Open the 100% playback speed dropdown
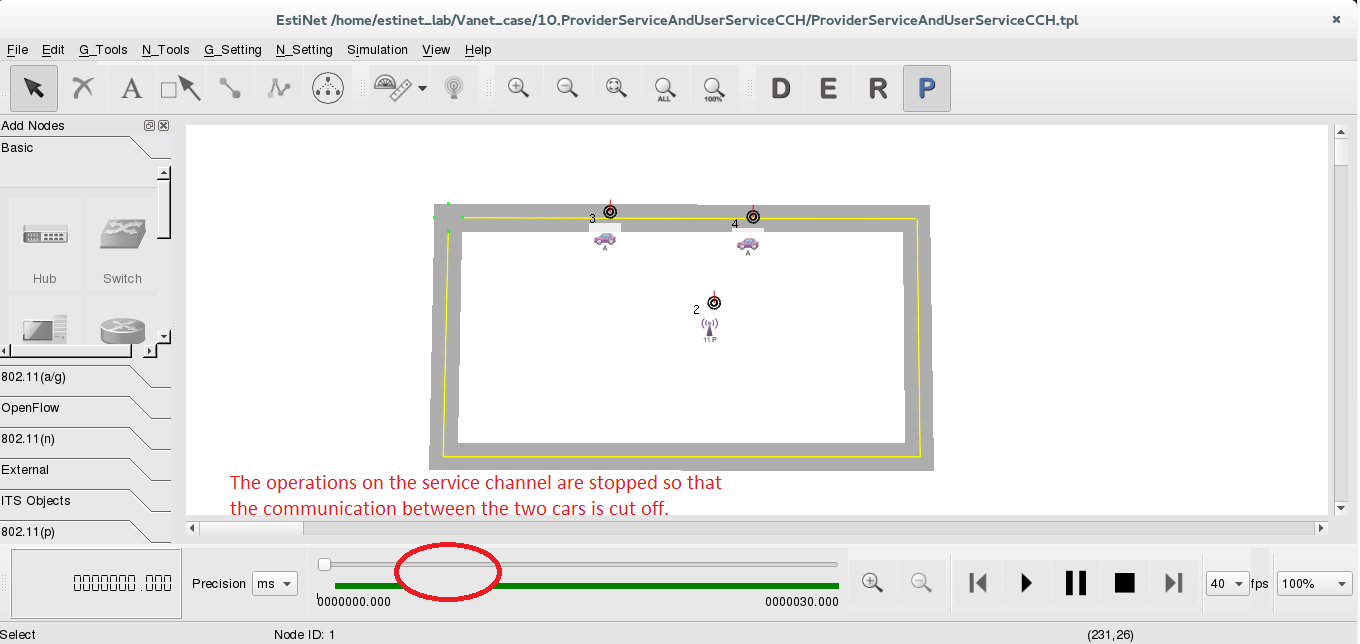This screenshot has width=1360, height=644. (x=1314, y=584)
